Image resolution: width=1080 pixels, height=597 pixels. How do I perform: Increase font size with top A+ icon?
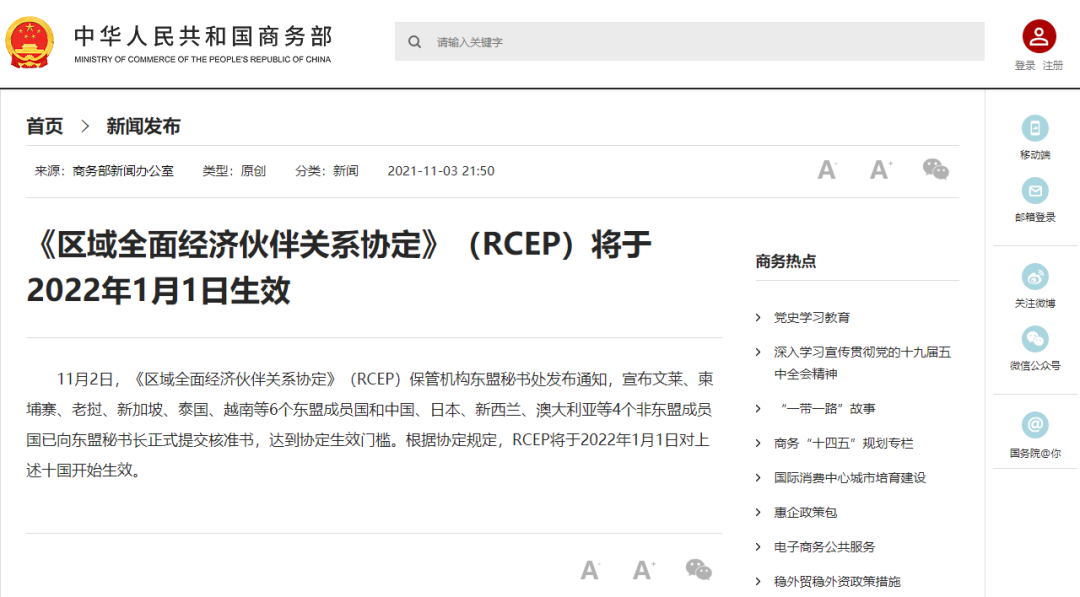[x=881, y=170]
